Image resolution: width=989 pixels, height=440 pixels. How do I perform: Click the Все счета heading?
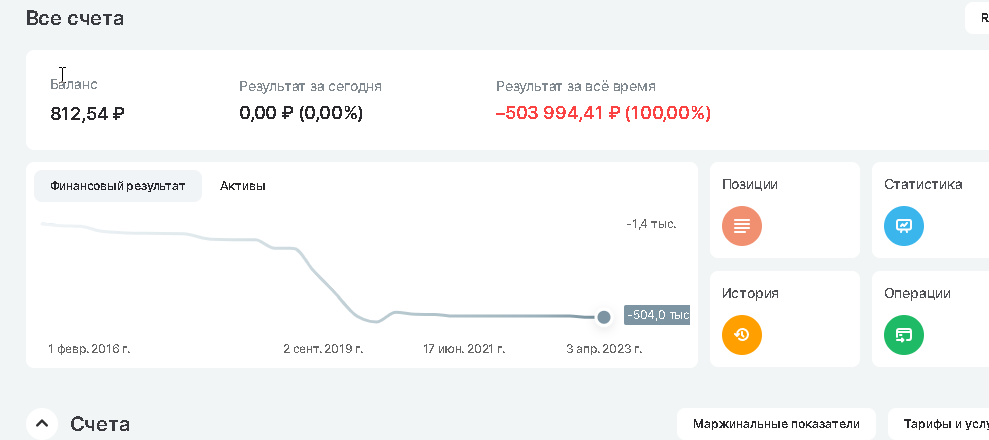tap(75, 18)
